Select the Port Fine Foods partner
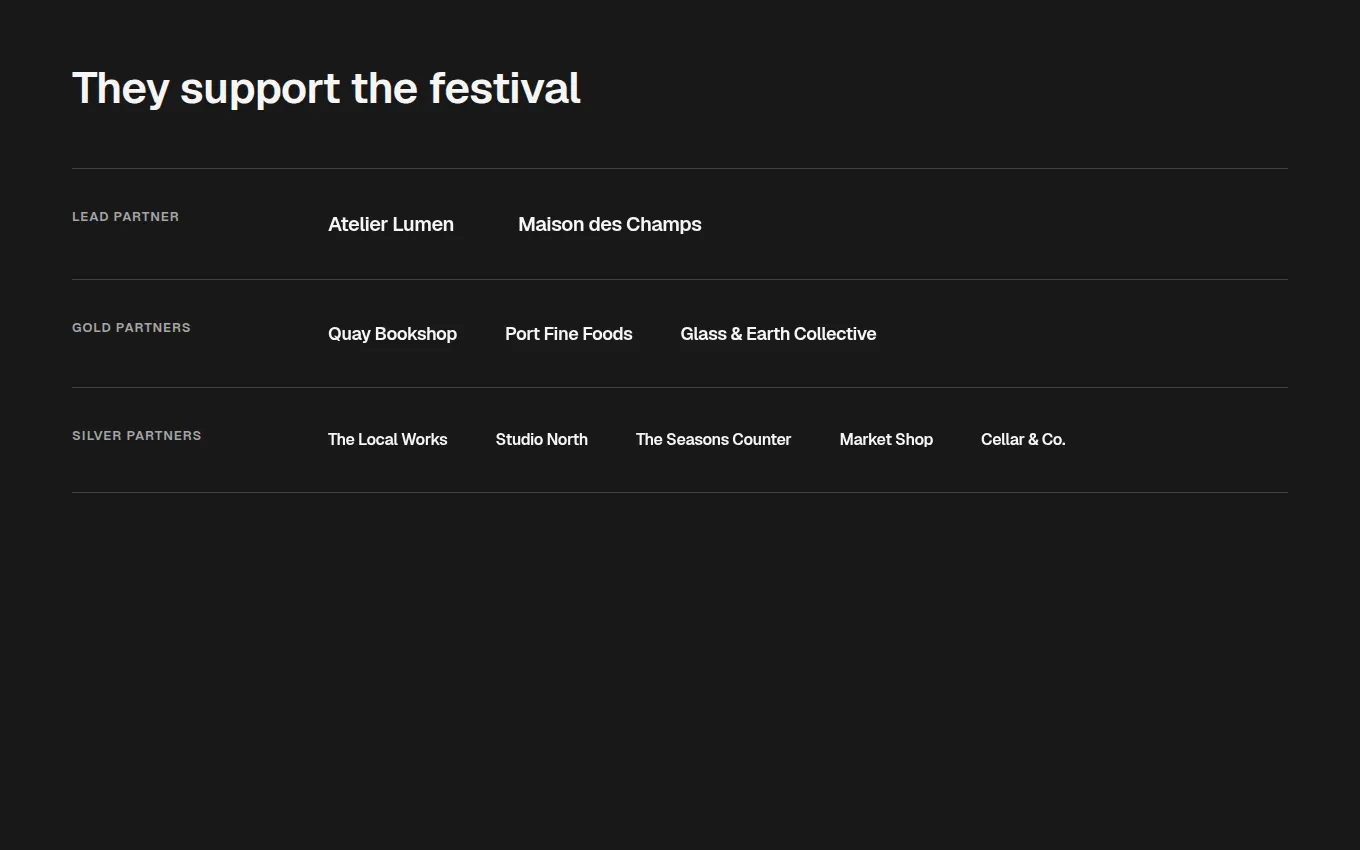This screenshot has width=1360, height=850. click(569, 334)
